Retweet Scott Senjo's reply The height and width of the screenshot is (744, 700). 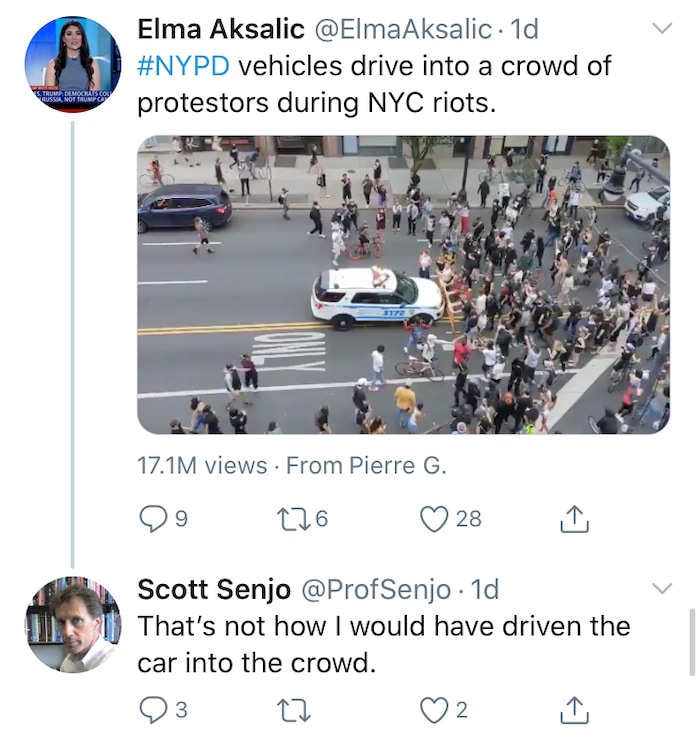[x=293, y=710]
